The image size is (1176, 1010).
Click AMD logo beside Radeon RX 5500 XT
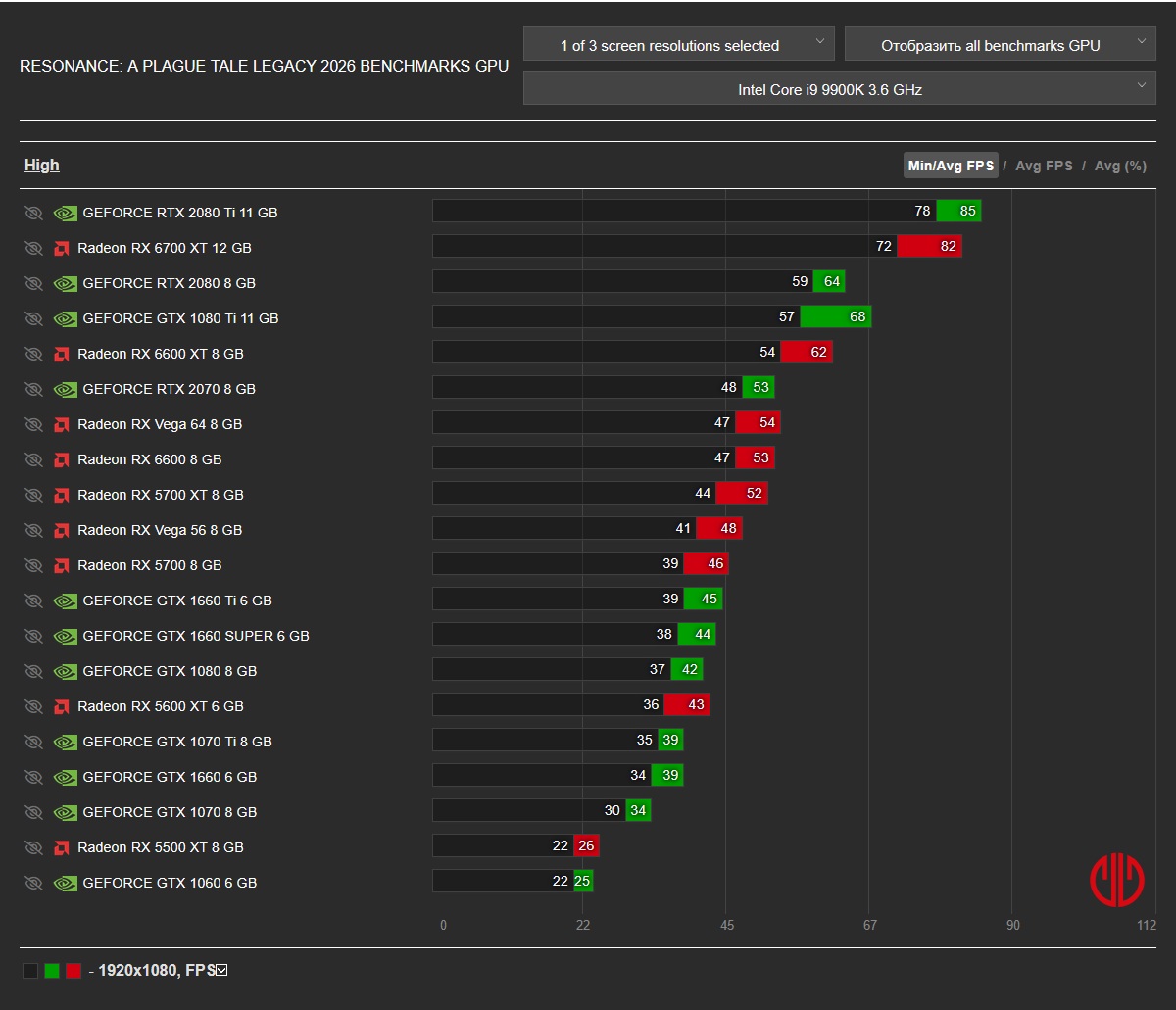pos(61,847)
